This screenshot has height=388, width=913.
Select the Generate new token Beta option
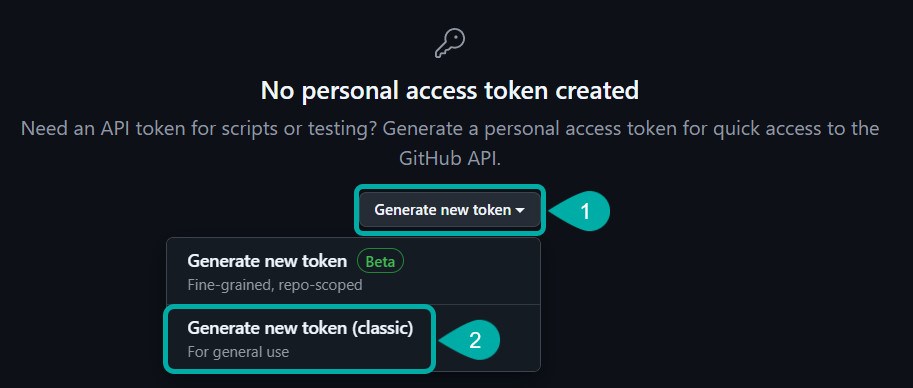coord(353,271)
